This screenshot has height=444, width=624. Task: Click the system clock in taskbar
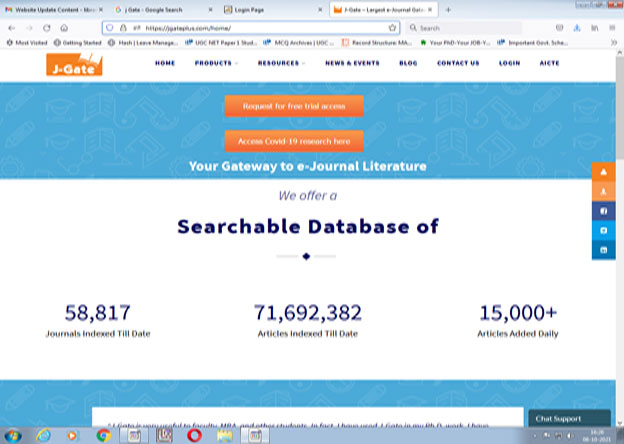(597, 436)
